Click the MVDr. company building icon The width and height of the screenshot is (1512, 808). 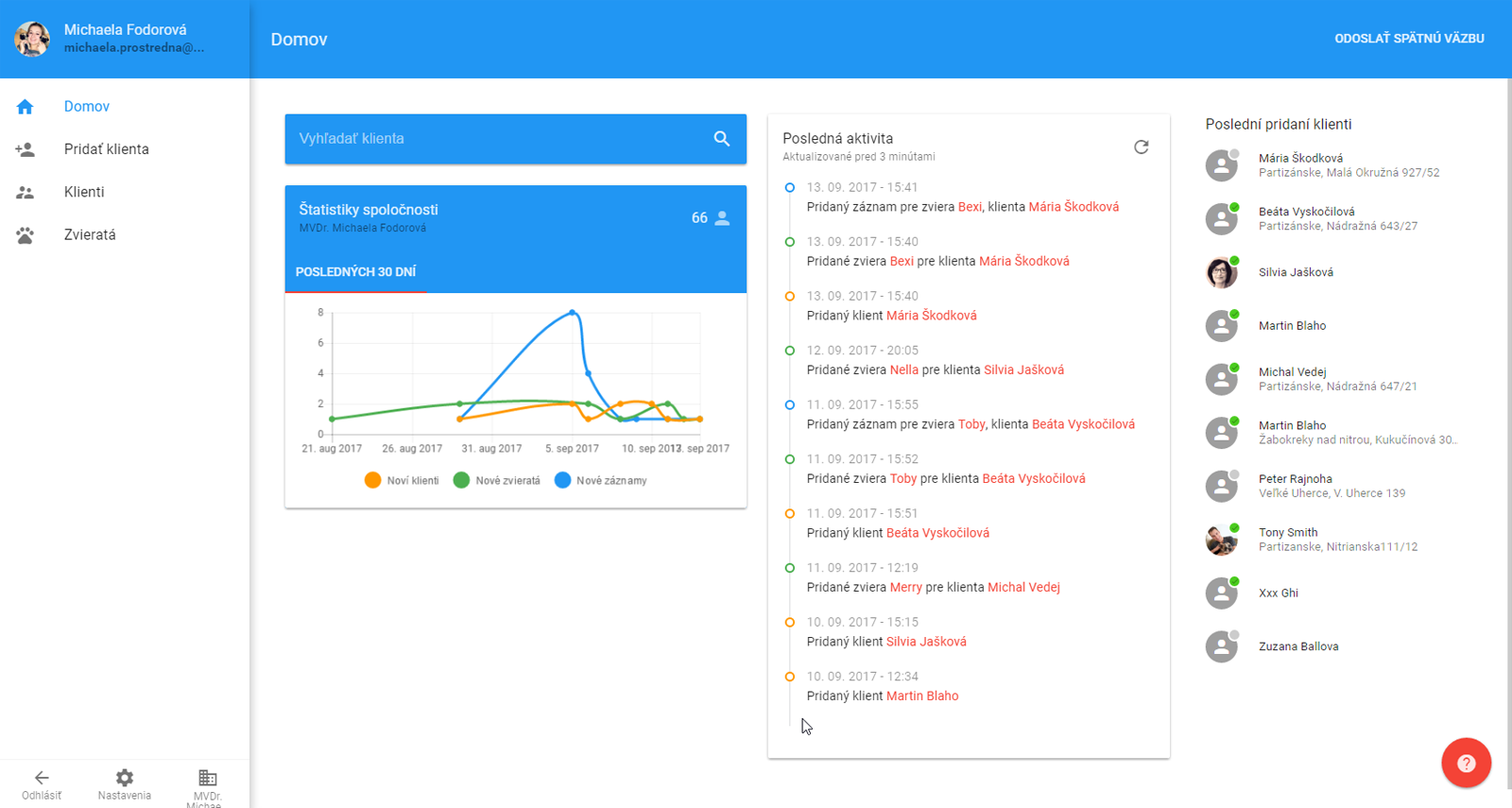coord(208,778)
